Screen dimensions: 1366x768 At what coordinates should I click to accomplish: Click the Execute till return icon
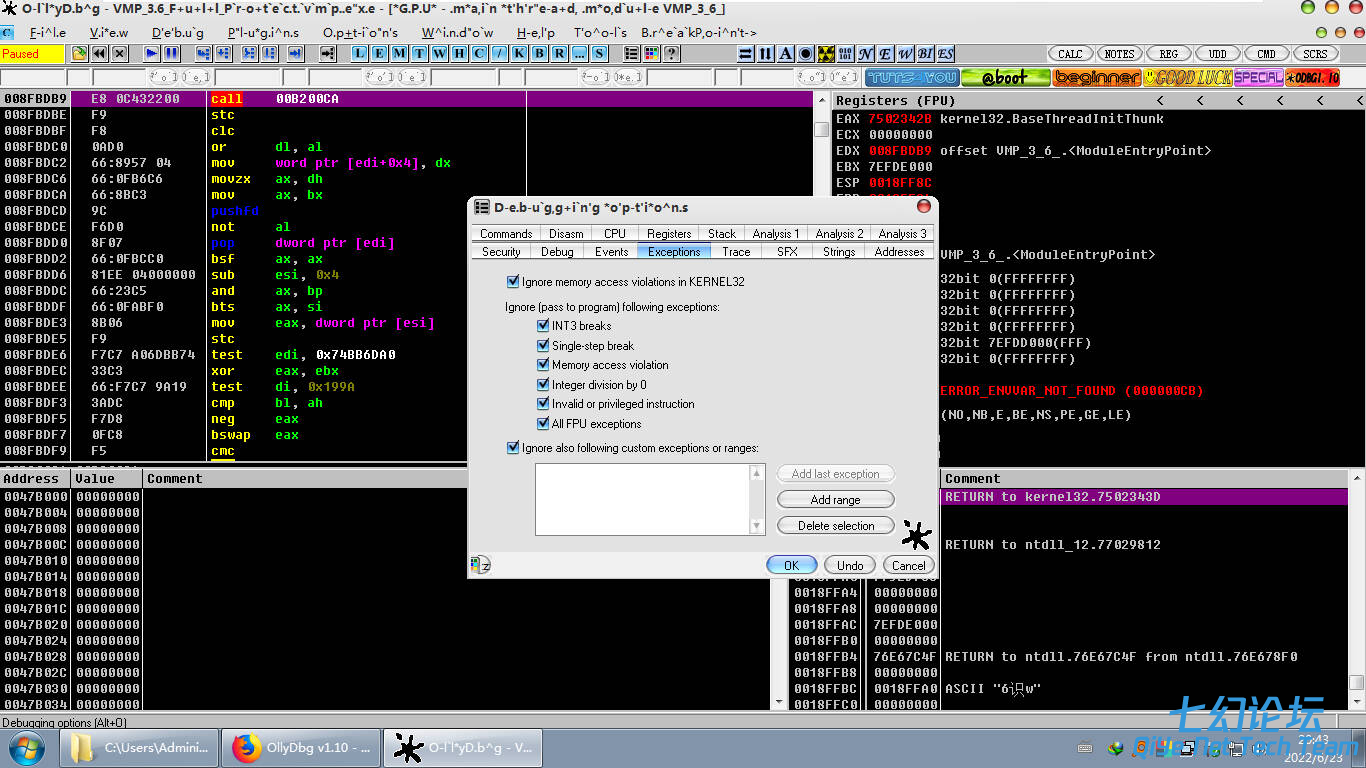[x=296, y=54]
